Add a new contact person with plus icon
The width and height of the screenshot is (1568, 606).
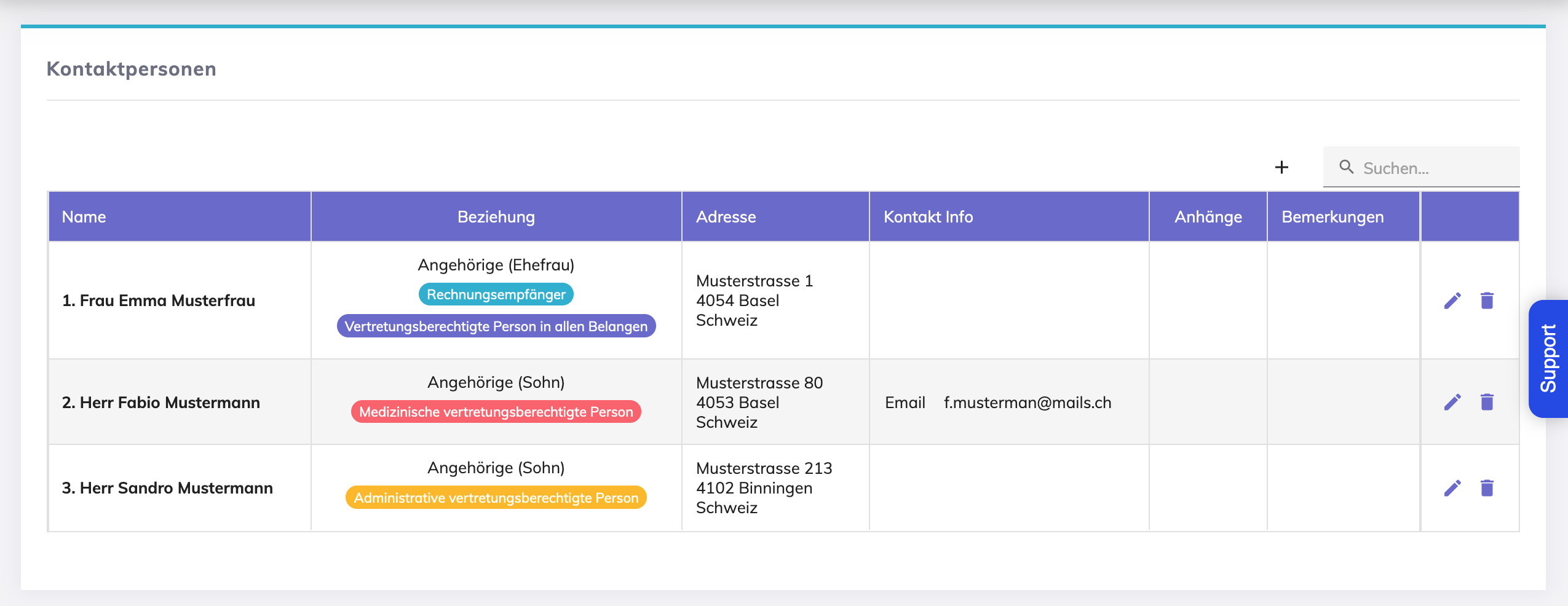click(1281, 167)
